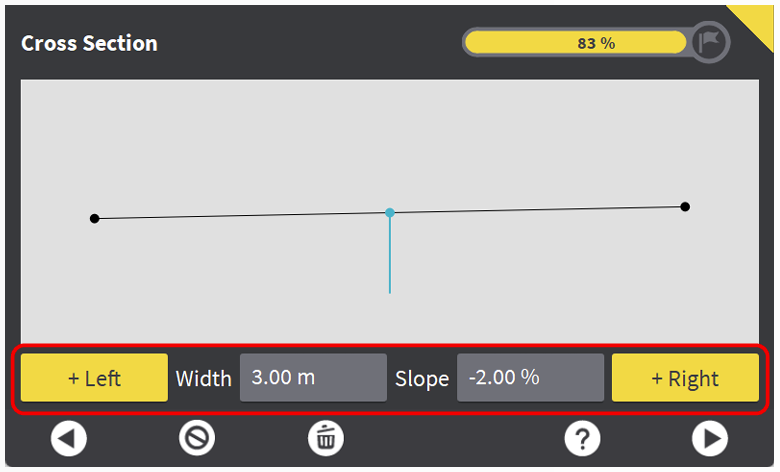Click the Cross Section title text
This screenshot has height=472, width=780.
(89, 44)
